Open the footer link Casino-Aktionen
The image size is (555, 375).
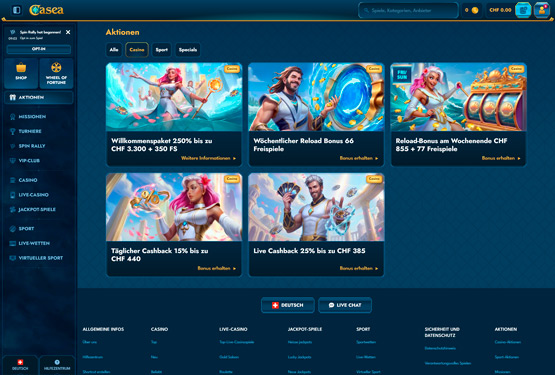pos(508,342)
